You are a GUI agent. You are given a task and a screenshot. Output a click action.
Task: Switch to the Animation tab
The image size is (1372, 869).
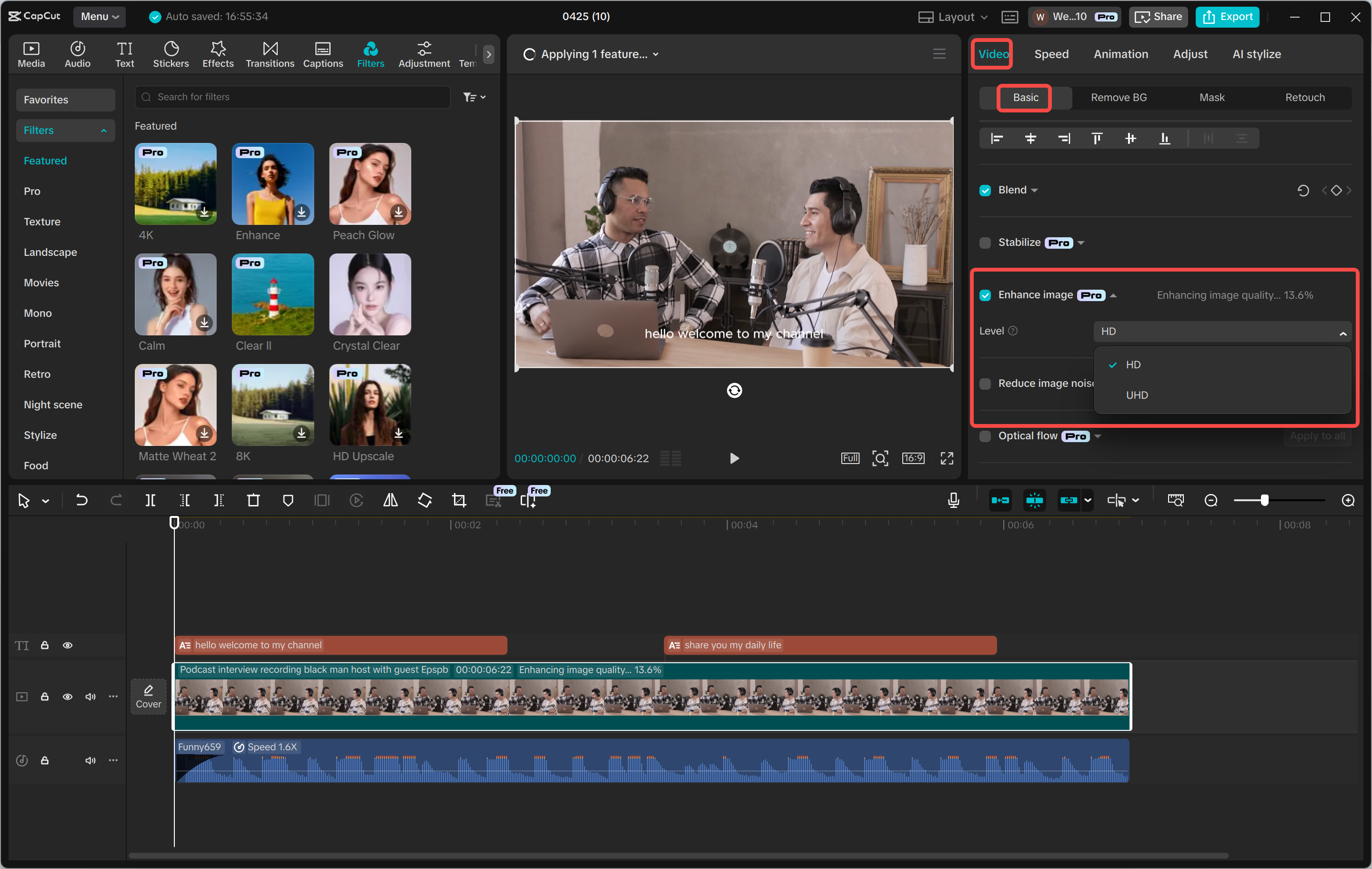pos(1120,54)
